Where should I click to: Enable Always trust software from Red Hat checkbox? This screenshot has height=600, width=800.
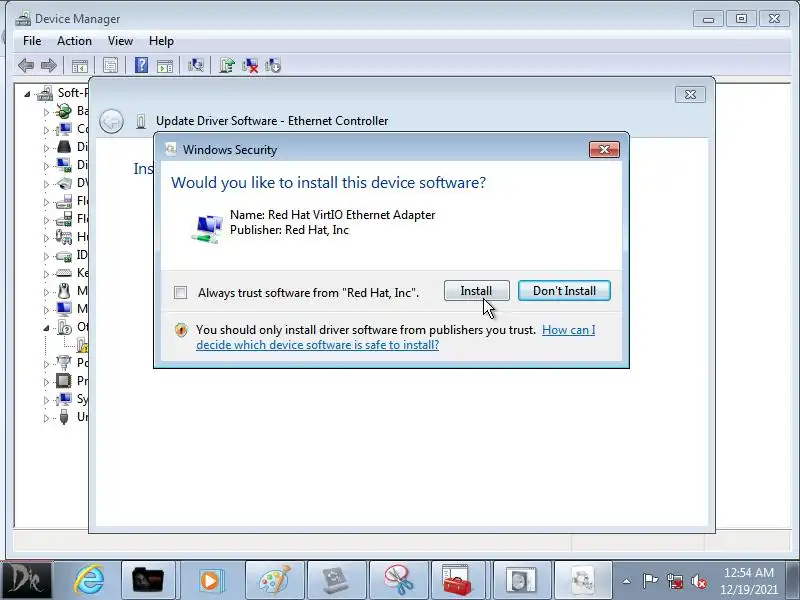click(x=180, y=292)
